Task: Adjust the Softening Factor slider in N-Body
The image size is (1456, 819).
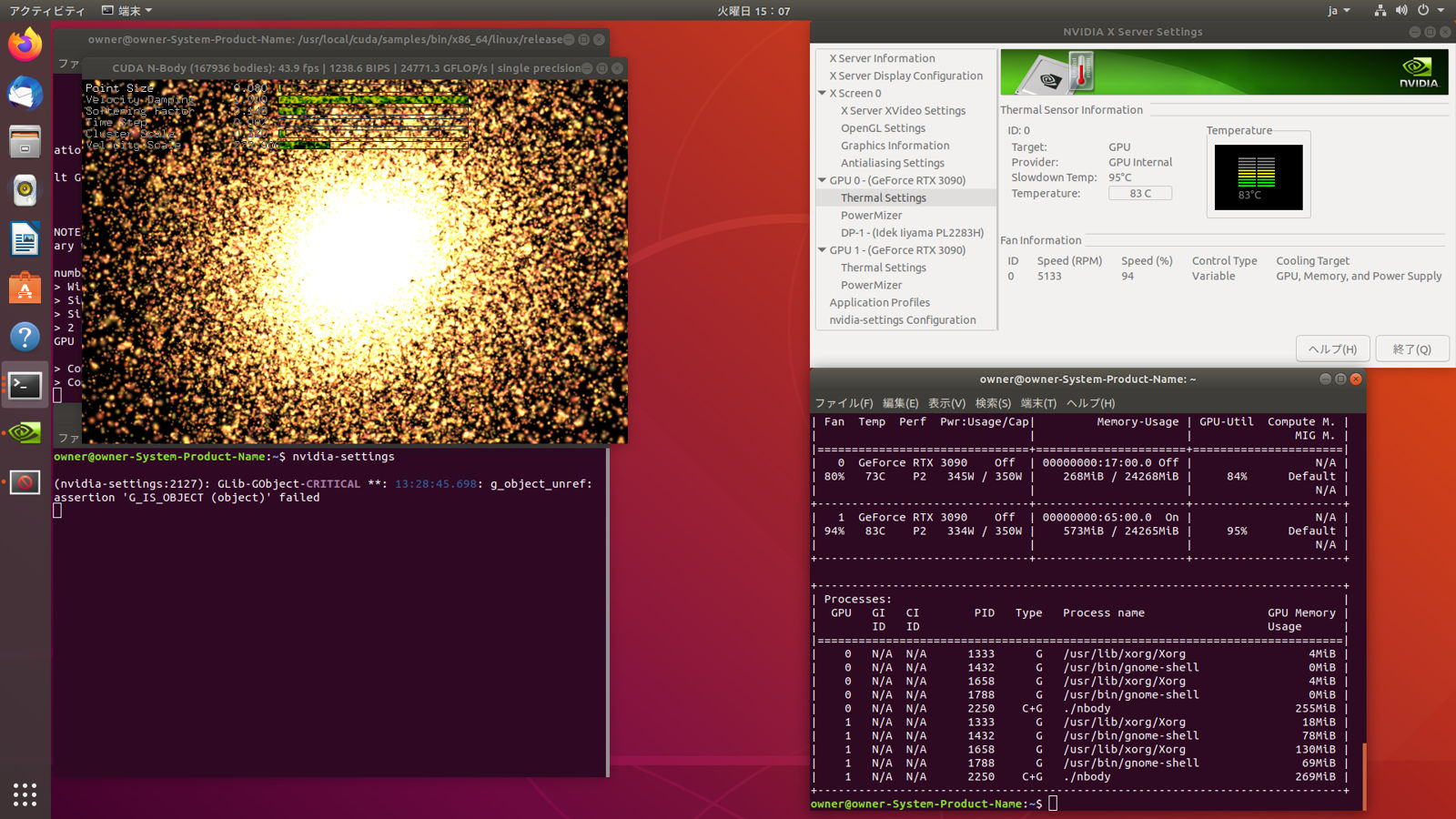Action: [373, 111]
